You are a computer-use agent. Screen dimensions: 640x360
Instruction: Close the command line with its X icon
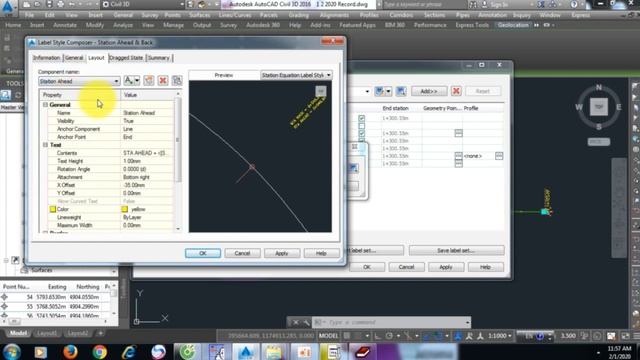coord(296,322)
